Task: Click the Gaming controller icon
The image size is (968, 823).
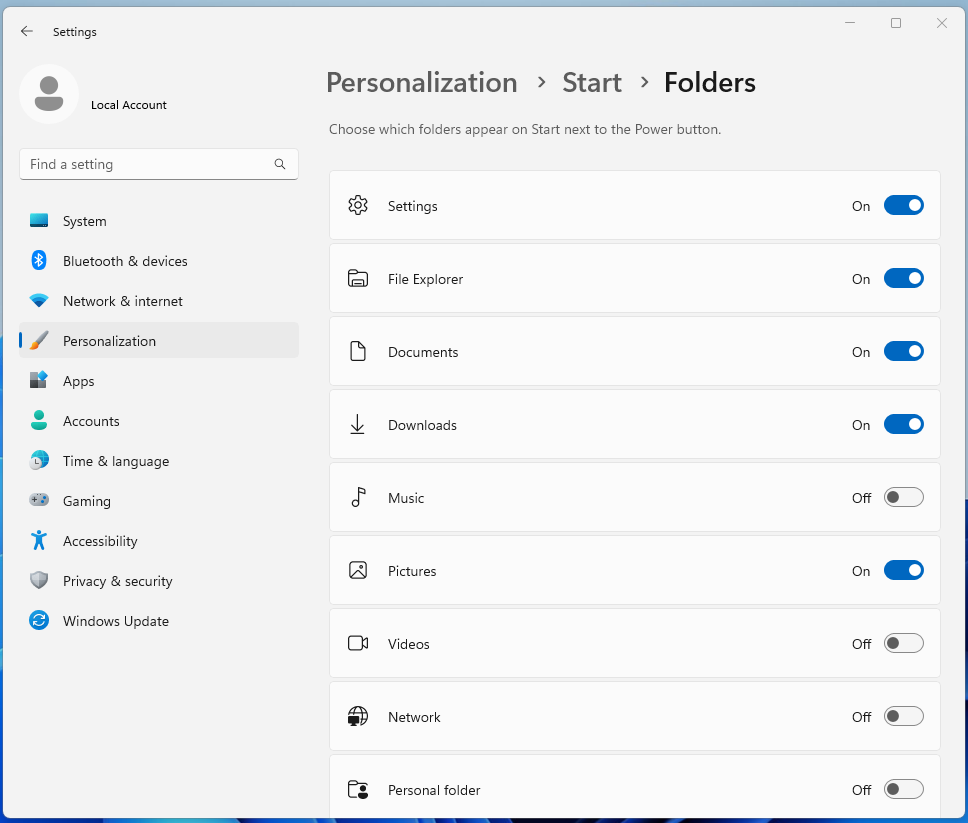Action: (39, 501)
